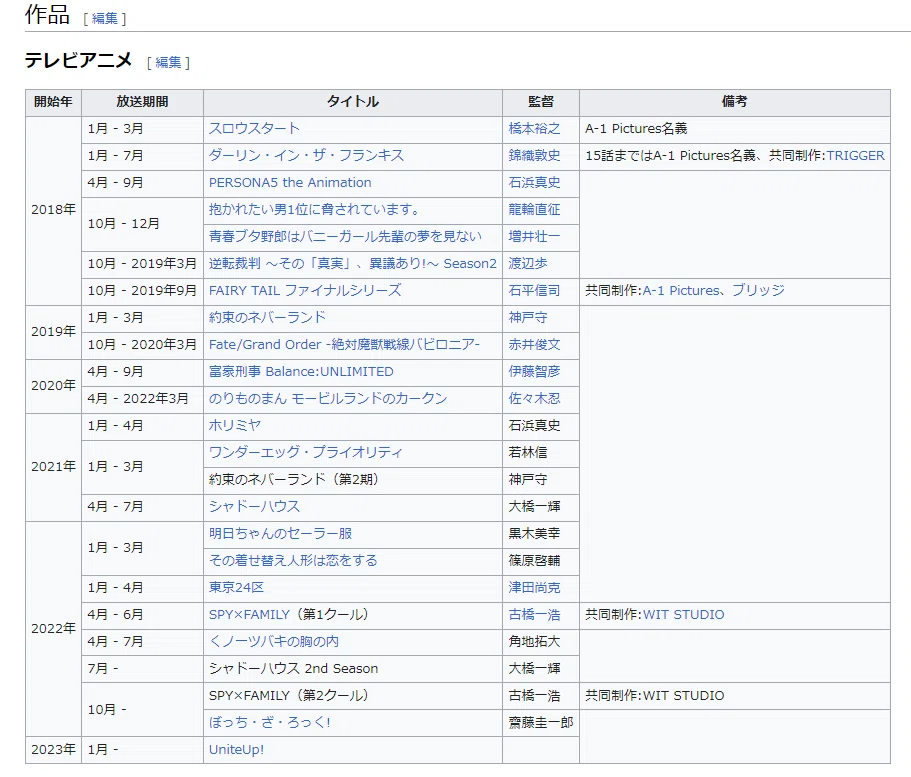Open のりものまん モービルランドのカークン link
911x777 pixels.
[x=328, y=399]
